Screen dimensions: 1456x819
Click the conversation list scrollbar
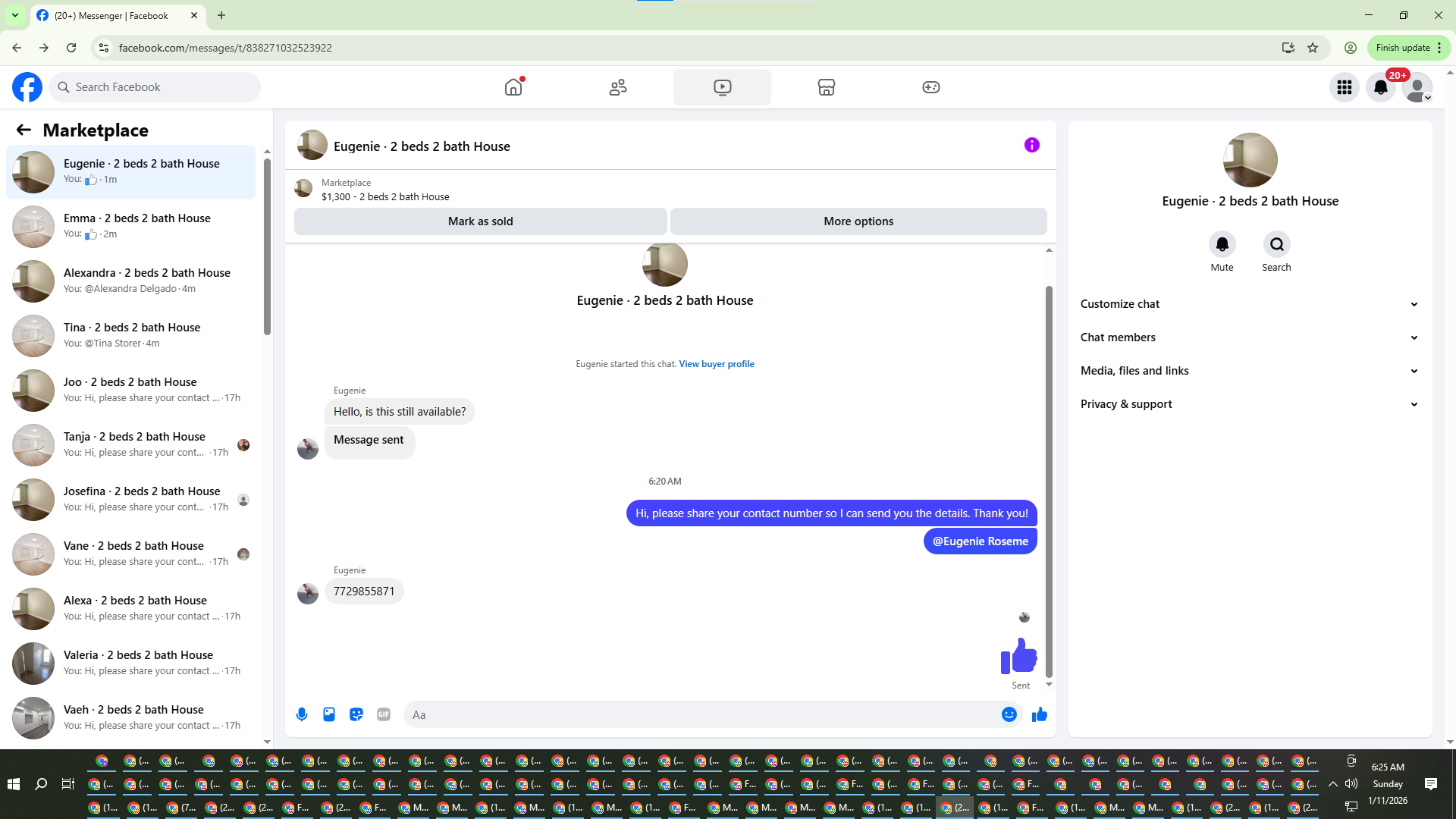[x=267, y=246]
